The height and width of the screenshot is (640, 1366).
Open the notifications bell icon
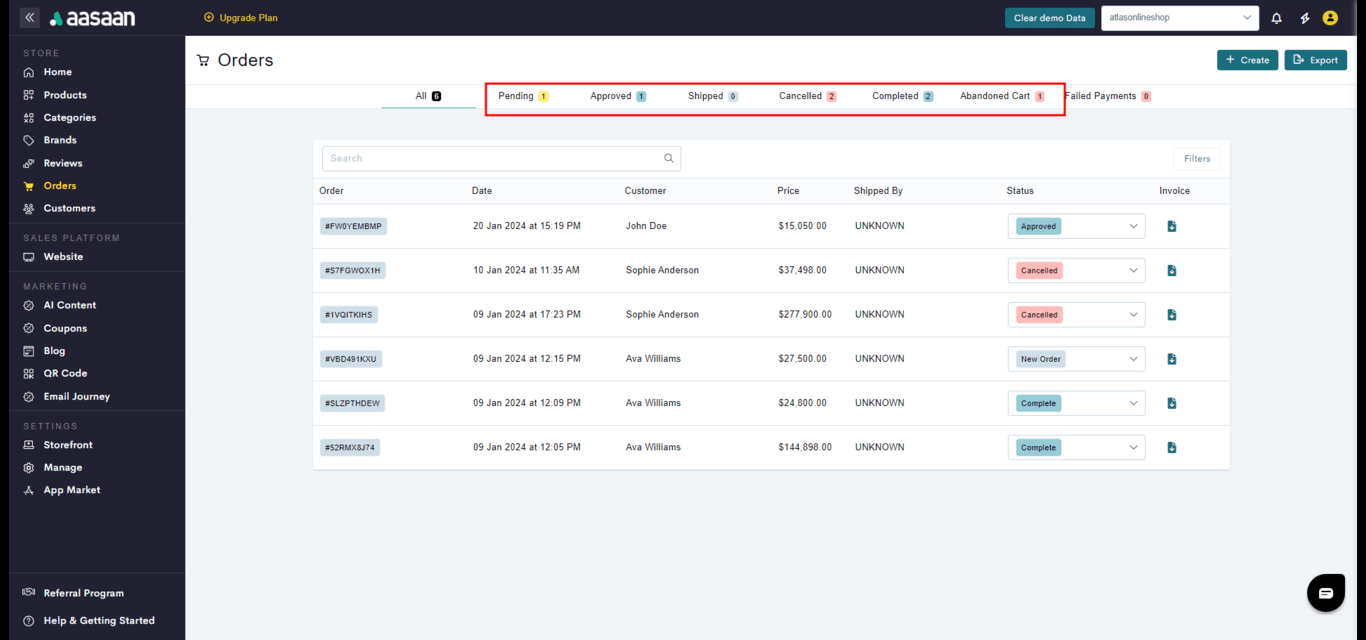click(1276, 18)
